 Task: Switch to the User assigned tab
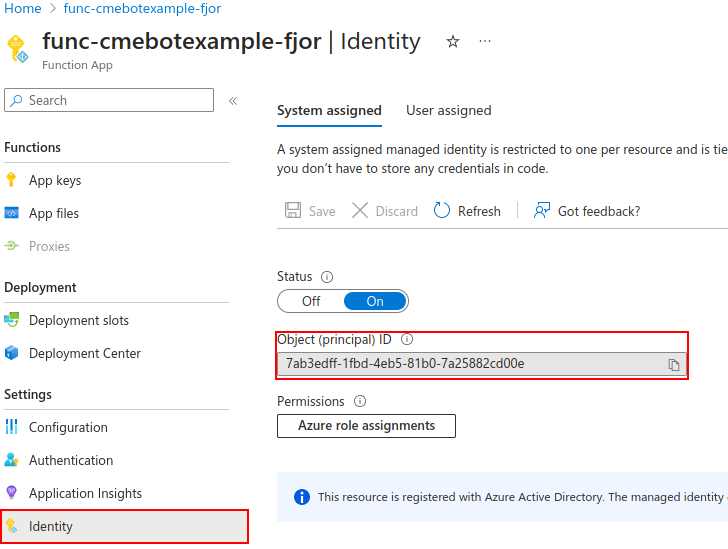tap(448, 111)
